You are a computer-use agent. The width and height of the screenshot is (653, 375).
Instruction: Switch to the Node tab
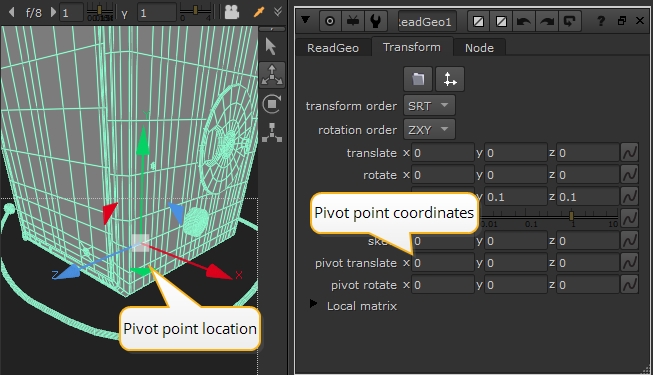479,48
